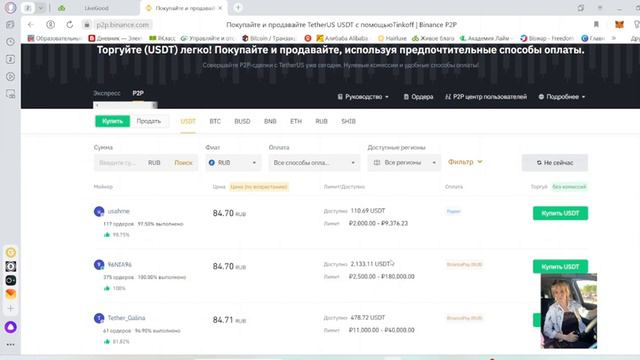Image resolution: width=640 pixels, height=360 pixels.
Task: Click the orange mail icon in sidebar
Action: 11,294
